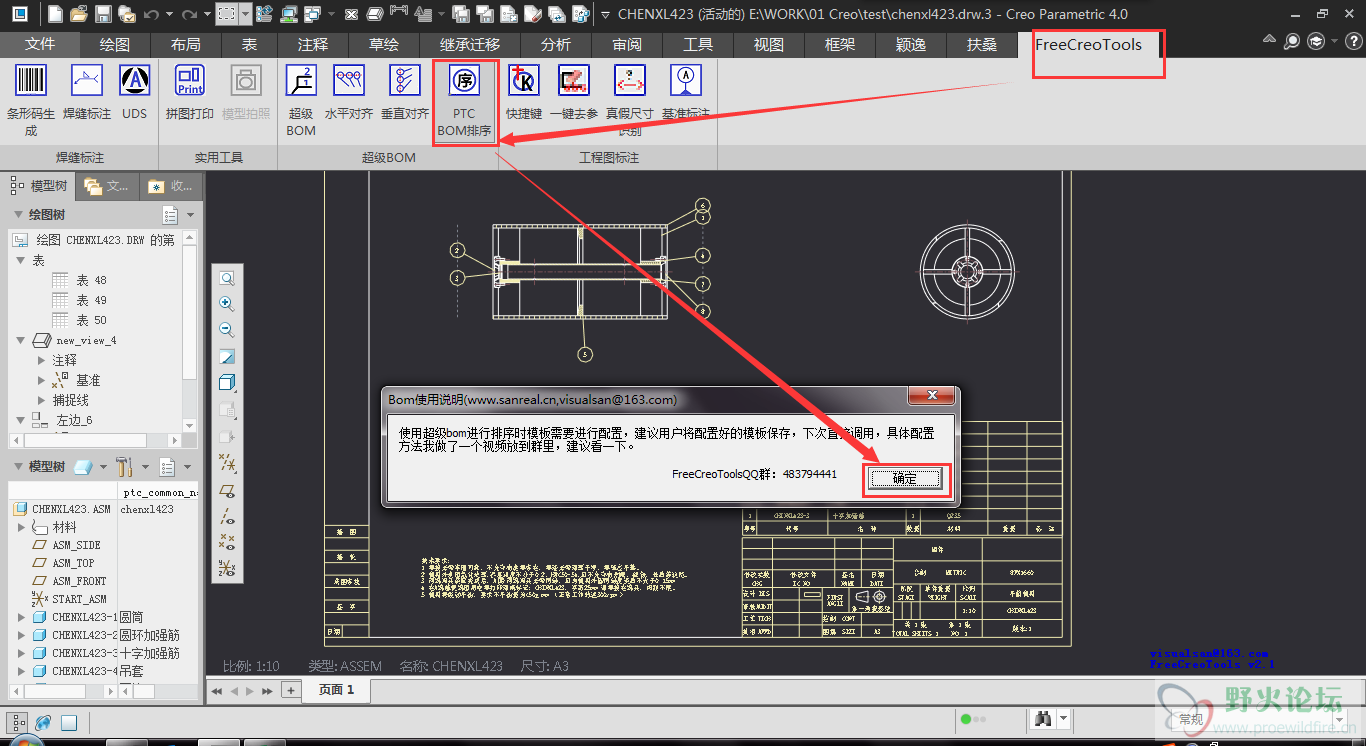Open the 焊缝标注 weld annotation tool
This screenshot has width=1366, height=746.
[x=87, y=81]
